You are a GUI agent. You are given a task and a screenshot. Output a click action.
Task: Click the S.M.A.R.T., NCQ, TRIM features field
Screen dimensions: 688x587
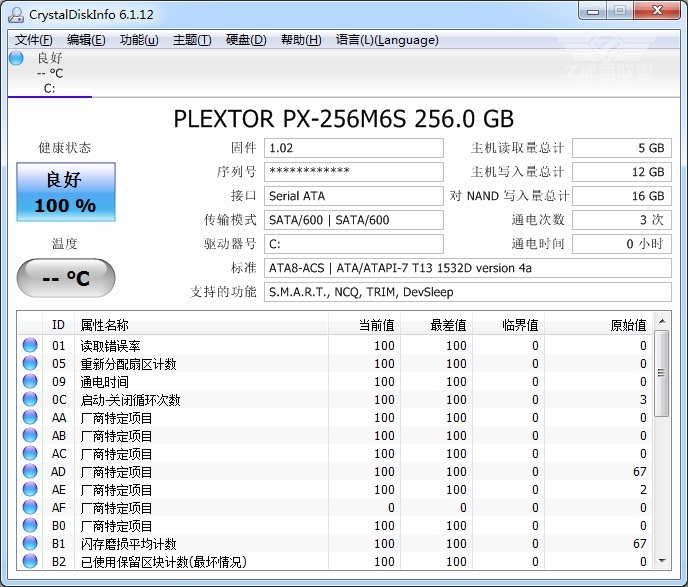point(468,292)
